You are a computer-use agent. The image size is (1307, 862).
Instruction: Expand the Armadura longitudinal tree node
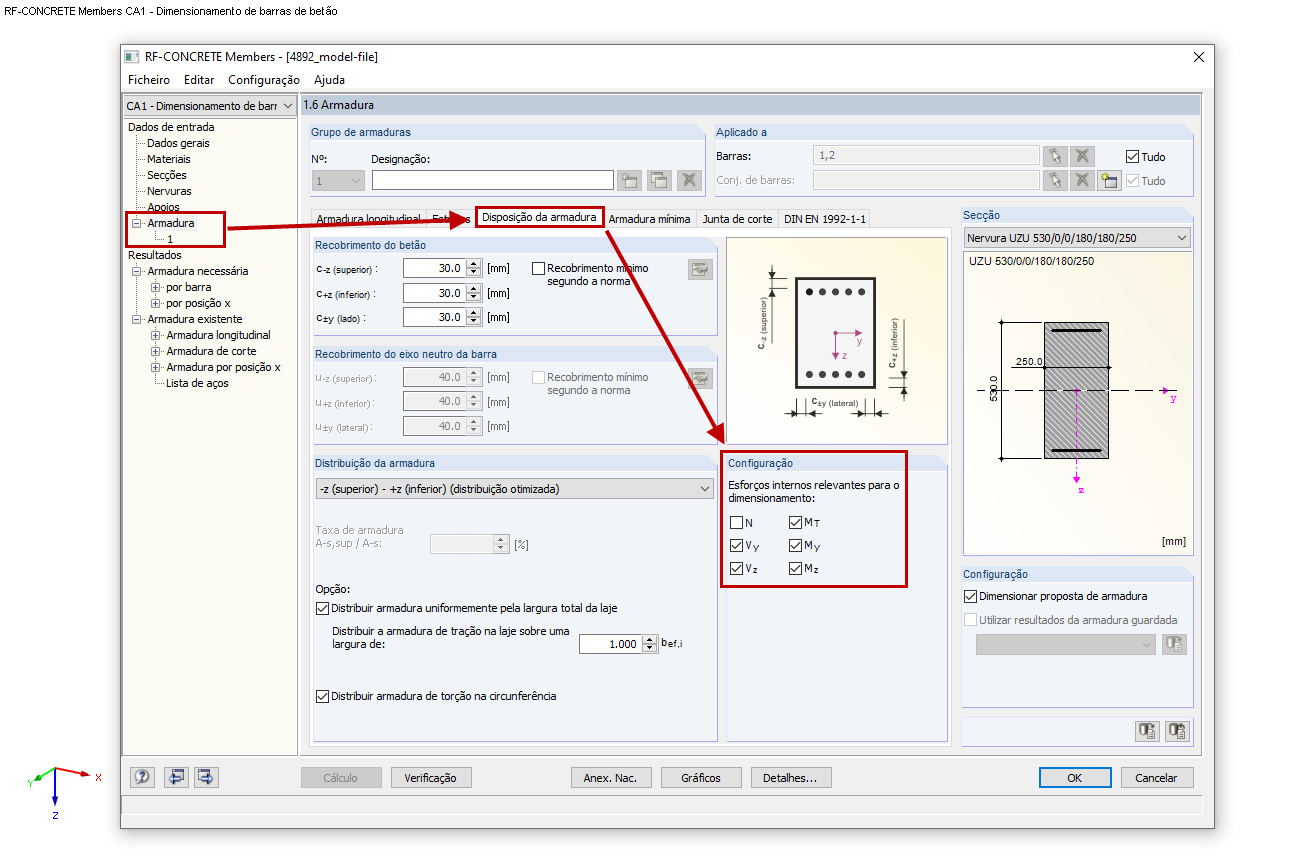pyautogui.click(x=156, y=335)
